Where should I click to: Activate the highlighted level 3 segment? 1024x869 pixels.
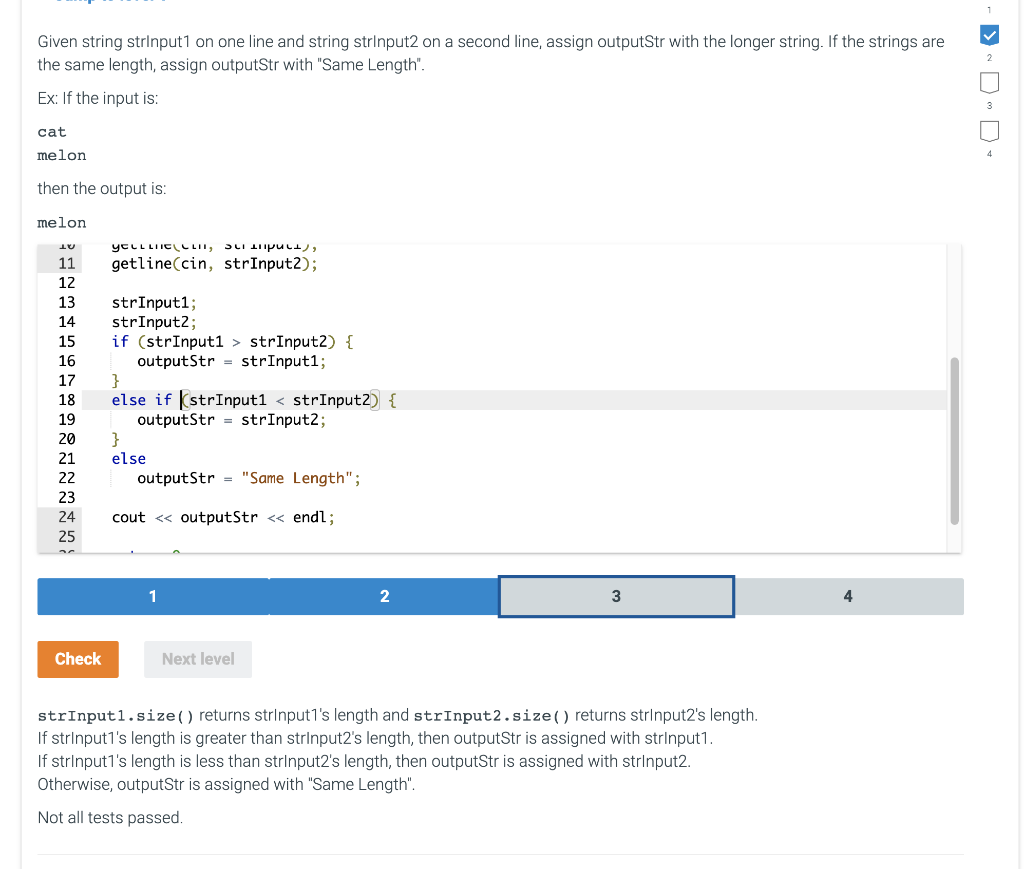[x=615, y=596]
